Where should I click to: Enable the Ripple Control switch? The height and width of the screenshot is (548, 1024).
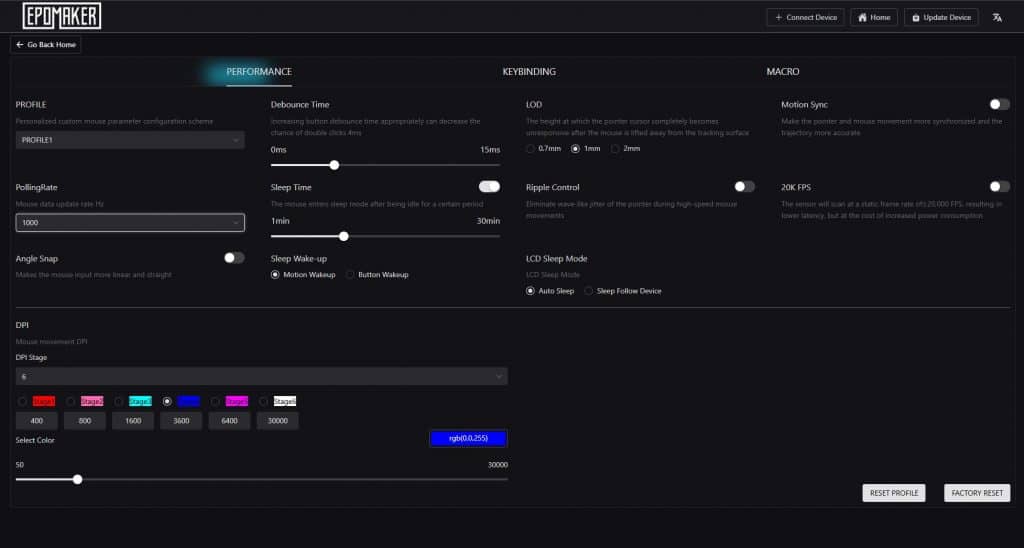(744, 187)
